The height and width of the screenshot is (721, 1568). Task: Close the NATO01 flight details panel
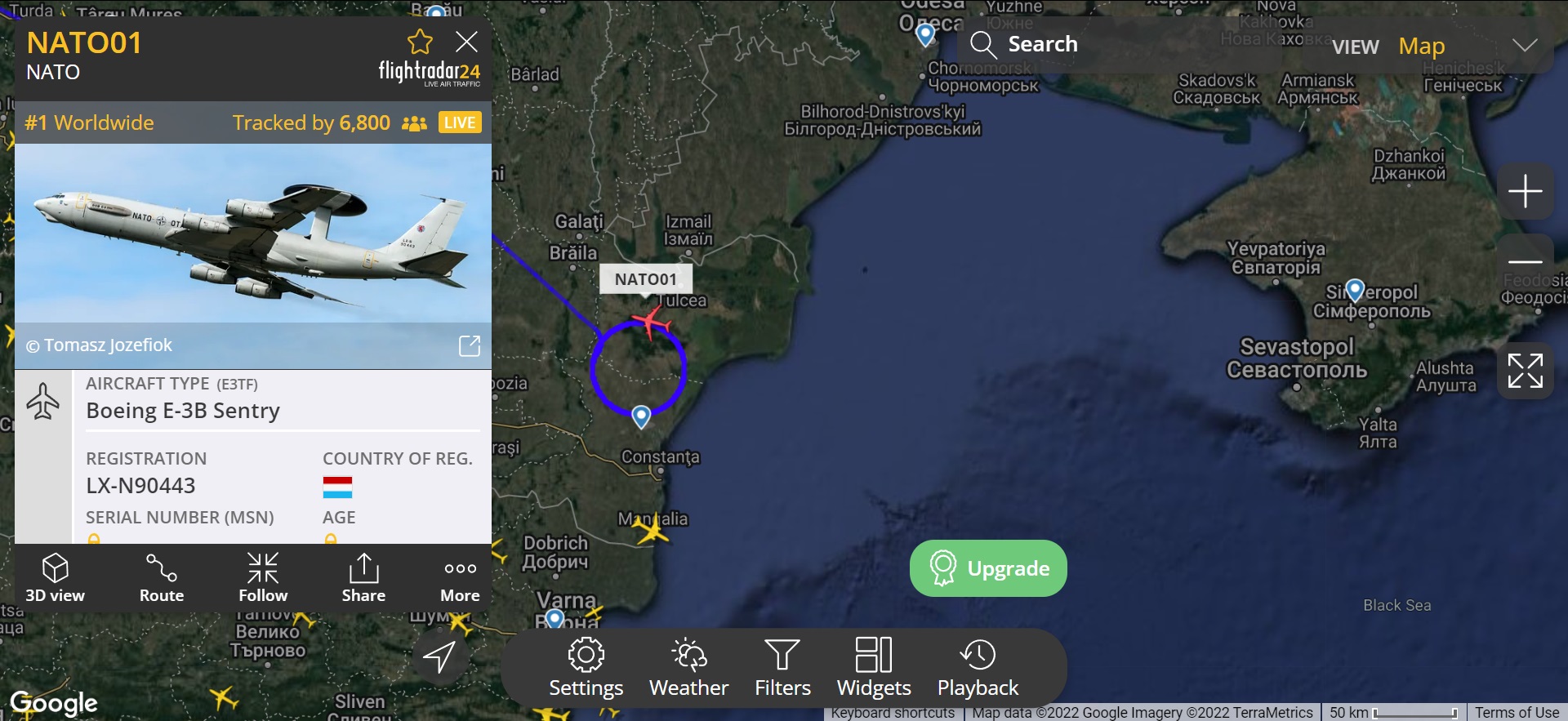pyautogui.click(x=466, y=42)
